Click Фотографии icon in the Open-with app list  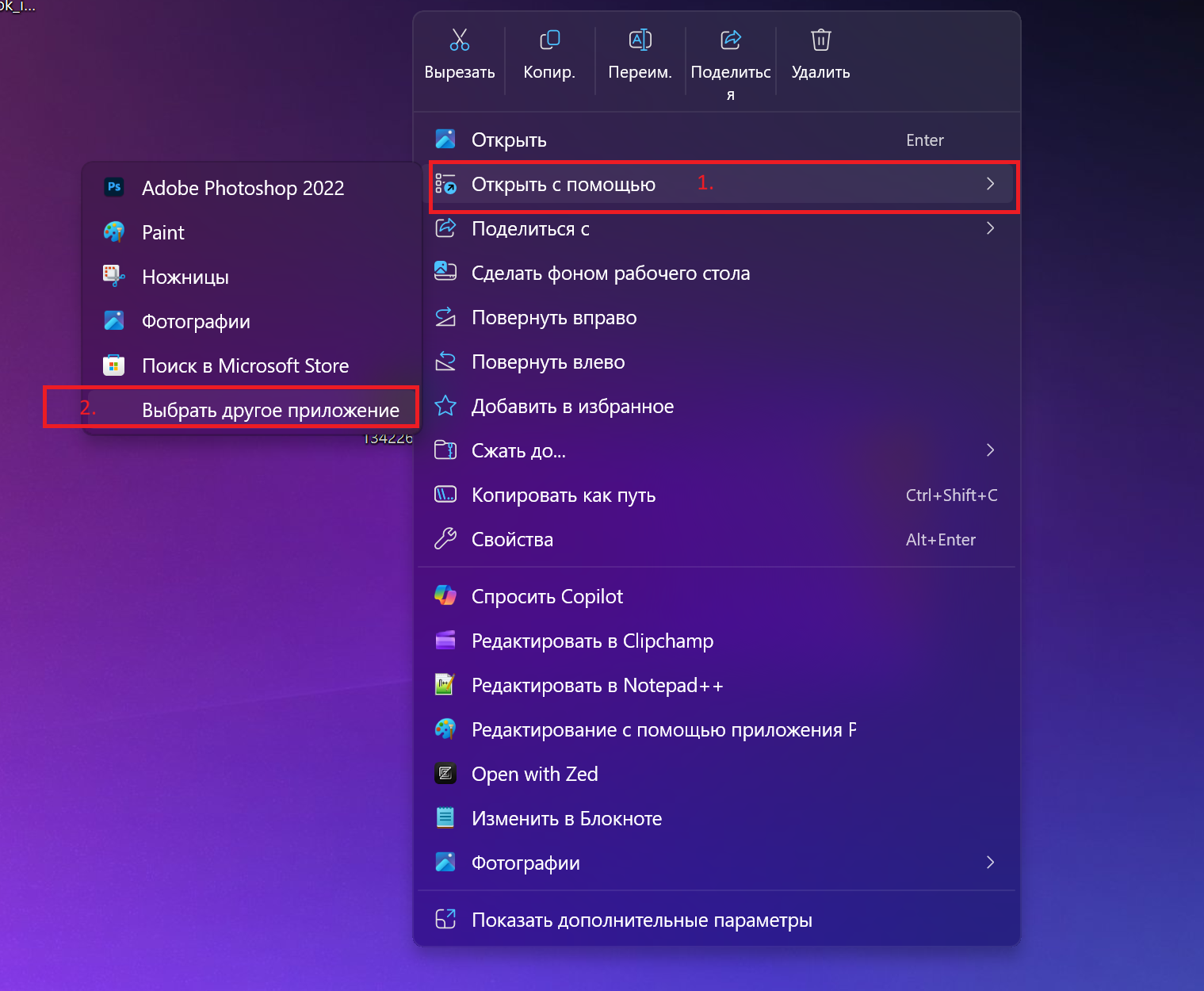pos(114,320)
